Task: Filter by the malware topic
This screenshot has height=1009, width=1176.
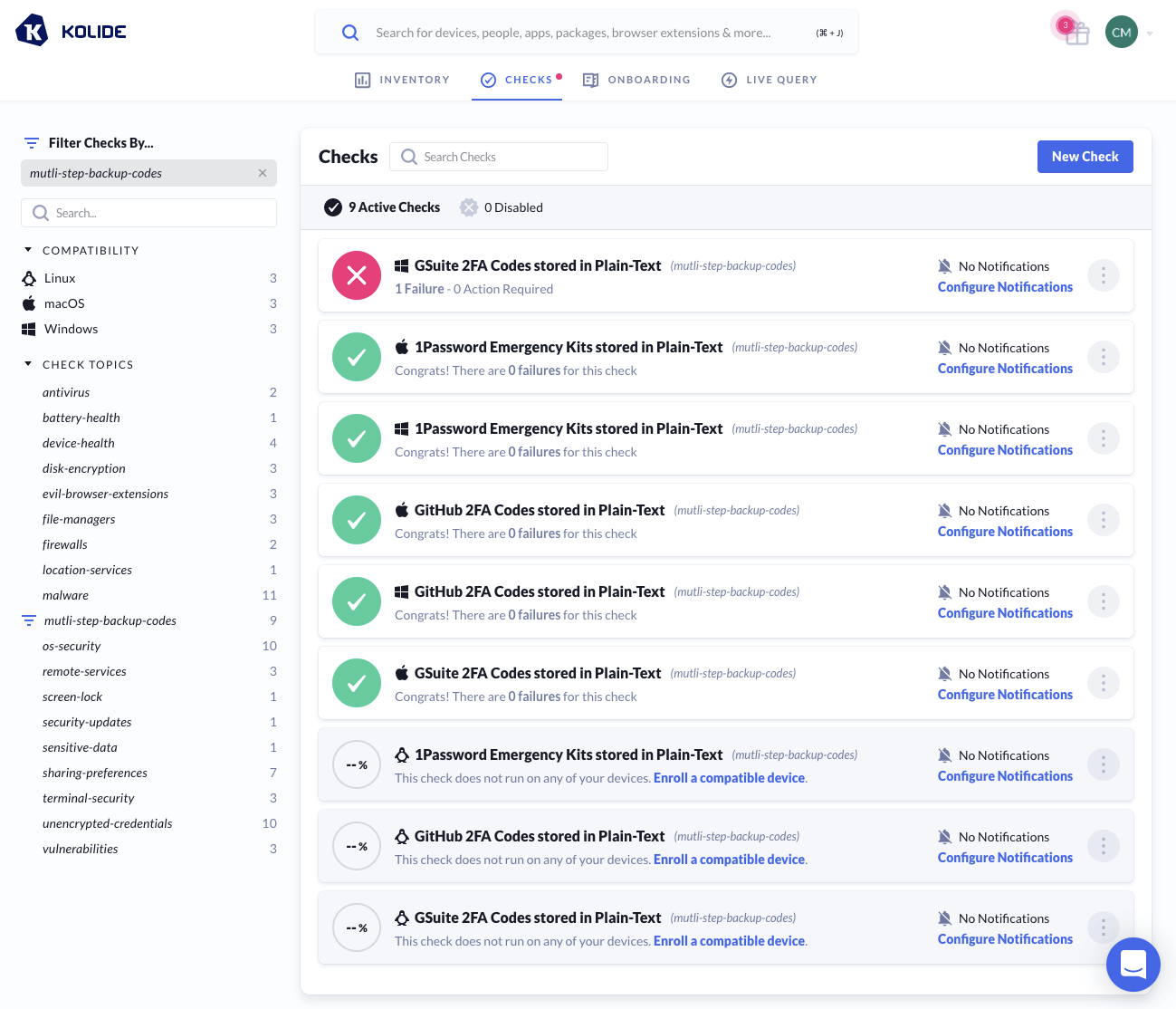Action: [x=65, y=595]
